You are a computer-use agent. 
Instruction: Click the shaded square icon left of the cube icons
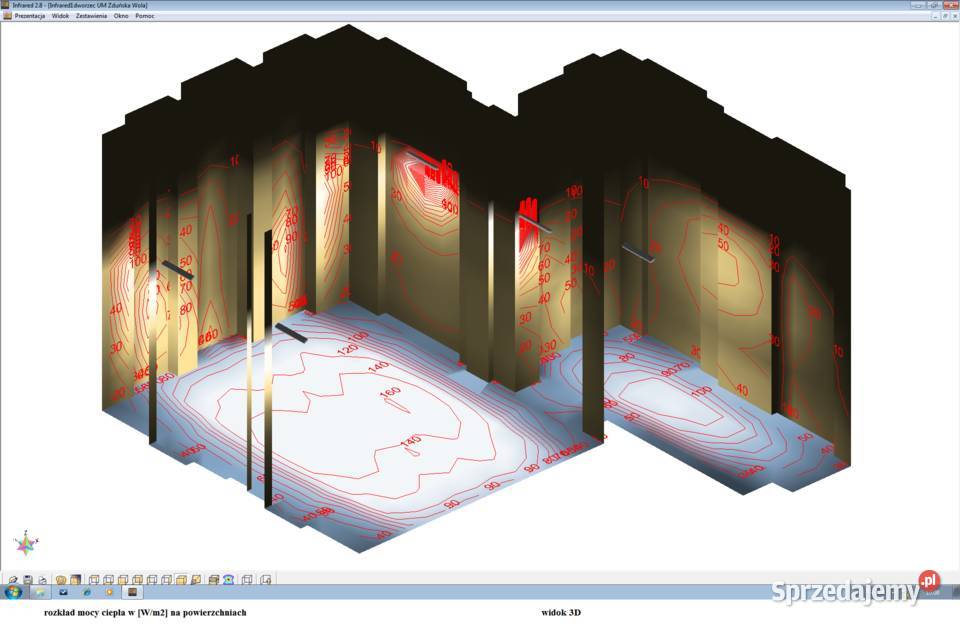click(x=75, y=579)
